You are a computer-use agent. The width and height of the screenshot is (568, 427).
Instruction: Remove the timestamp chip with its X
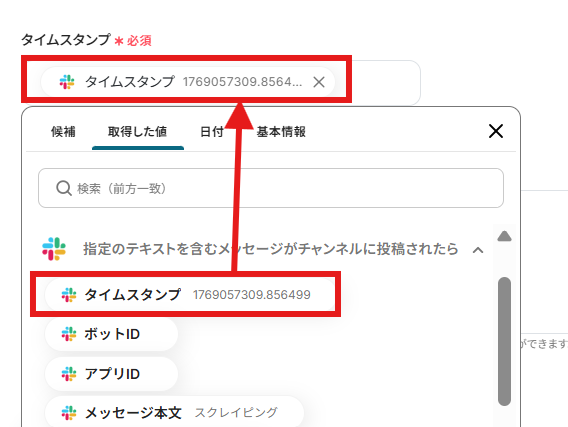[319, 82]
